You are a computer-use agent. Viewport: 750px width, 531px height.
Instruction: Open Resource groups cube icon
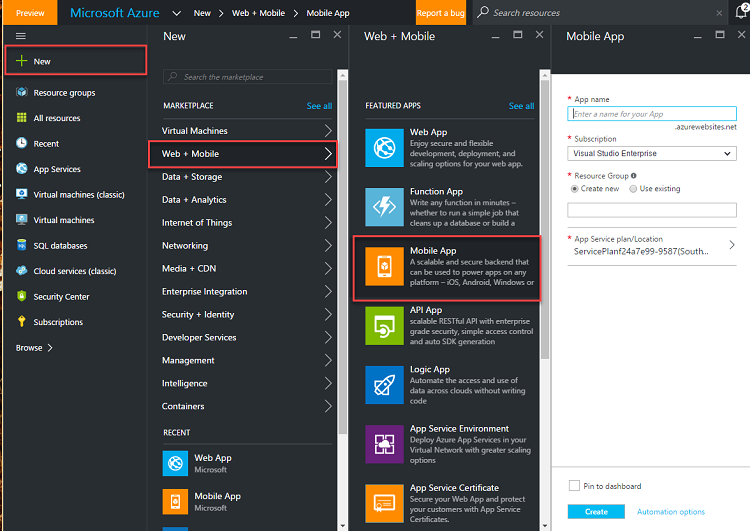pos(22,92)
